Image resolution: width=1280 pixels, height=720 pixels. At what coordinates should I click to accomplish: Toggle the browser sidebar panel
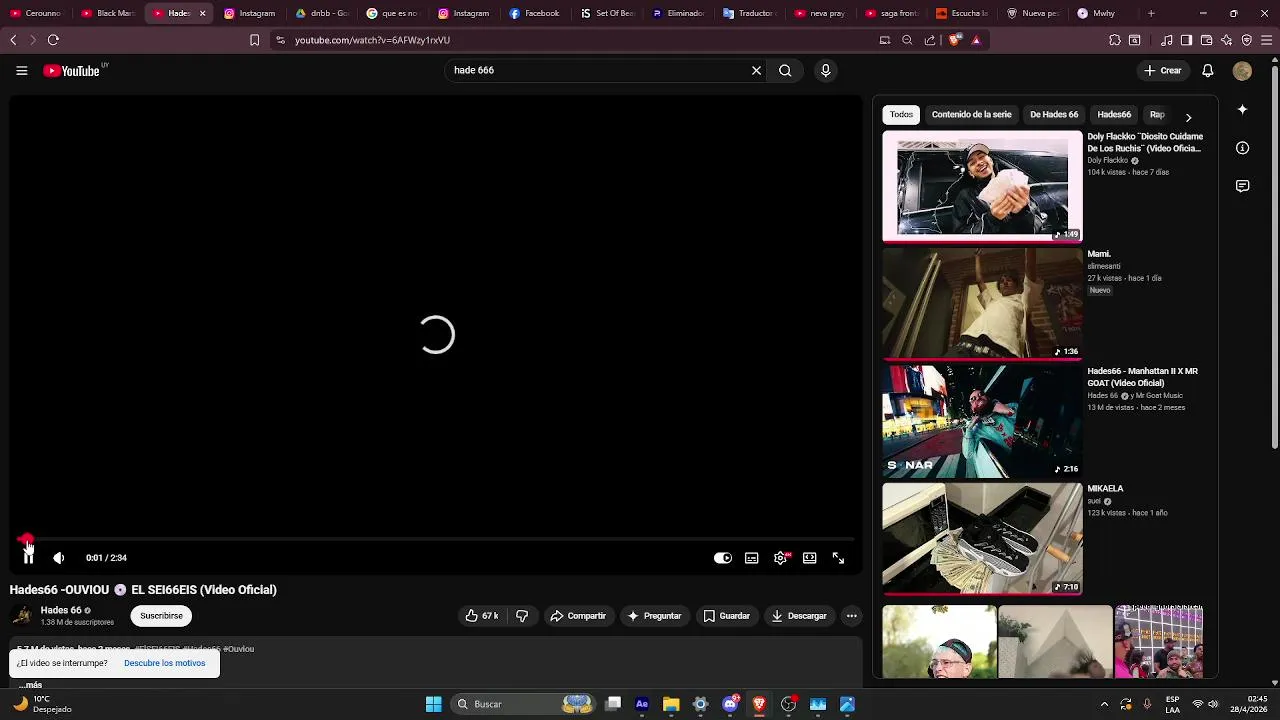click(x=1186, y=40)
